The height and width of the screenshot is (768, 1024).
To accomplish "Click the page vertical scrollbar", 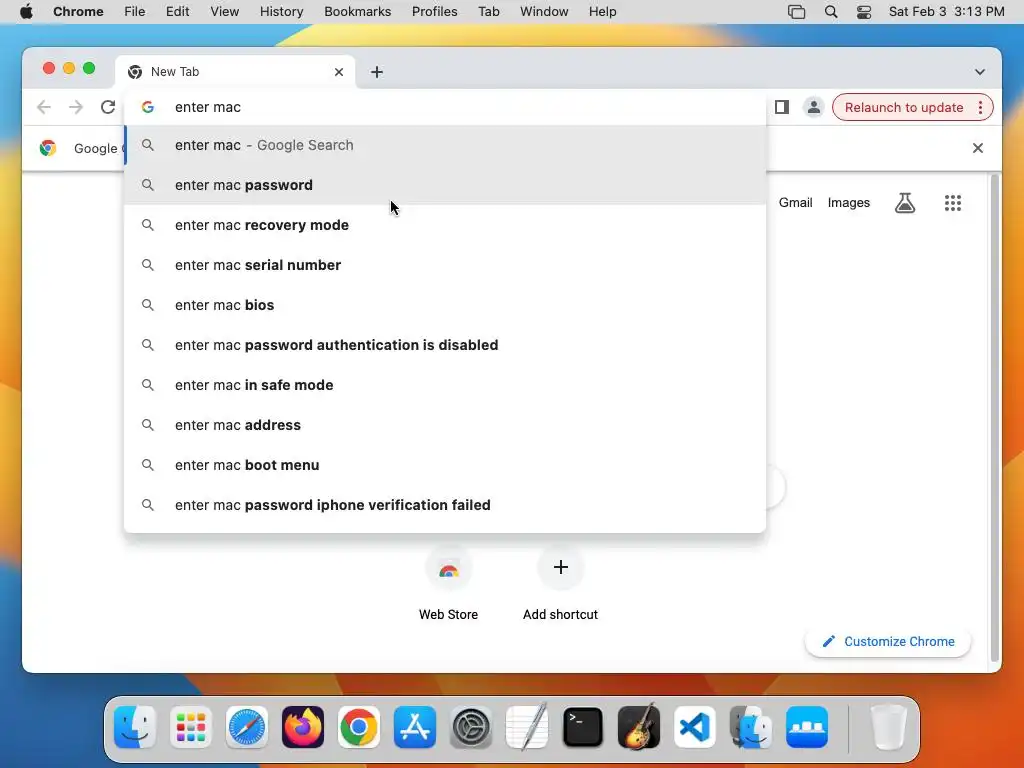I will tap(995, 418).
